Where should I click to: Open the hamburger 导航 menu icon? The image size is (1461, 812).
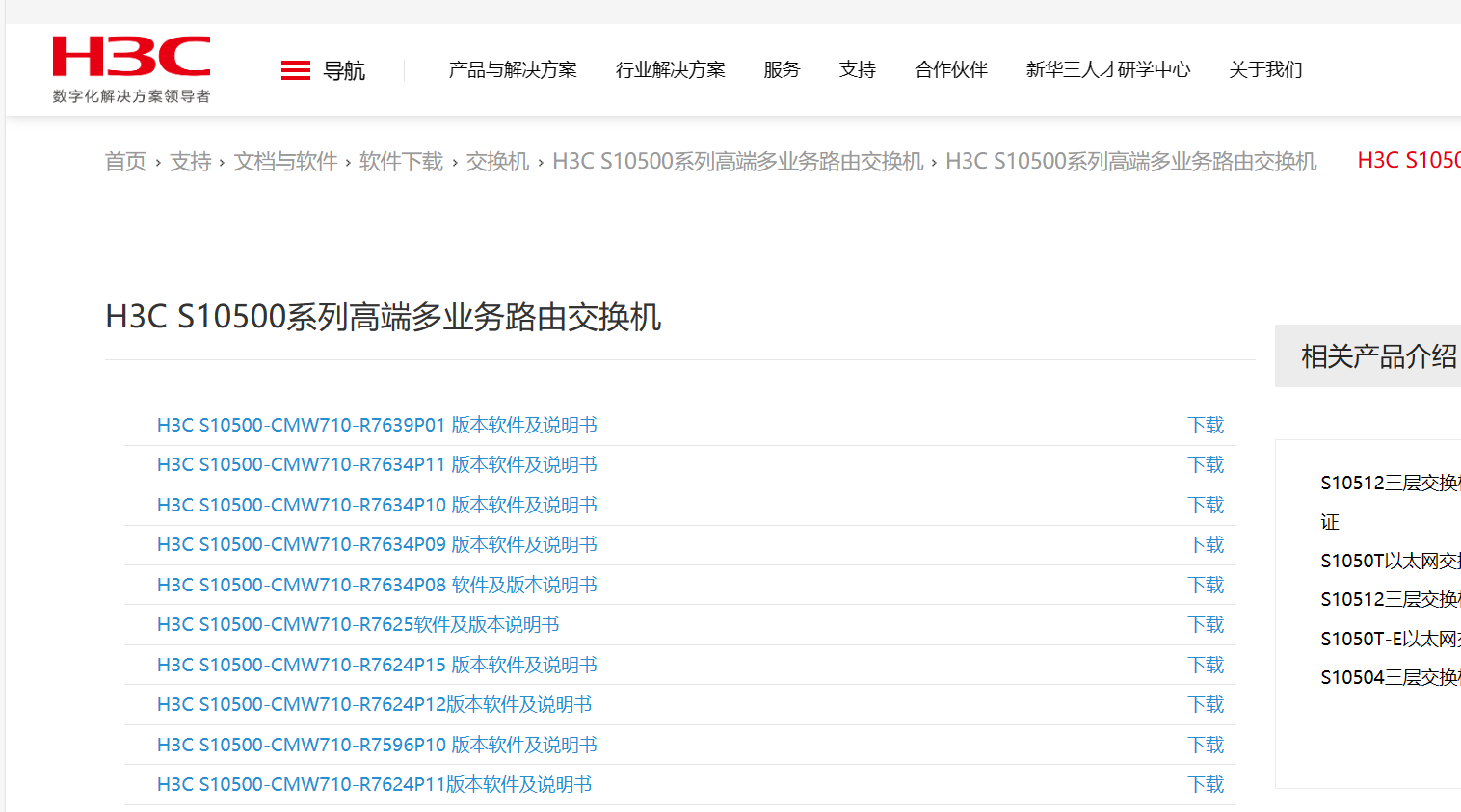296,70
